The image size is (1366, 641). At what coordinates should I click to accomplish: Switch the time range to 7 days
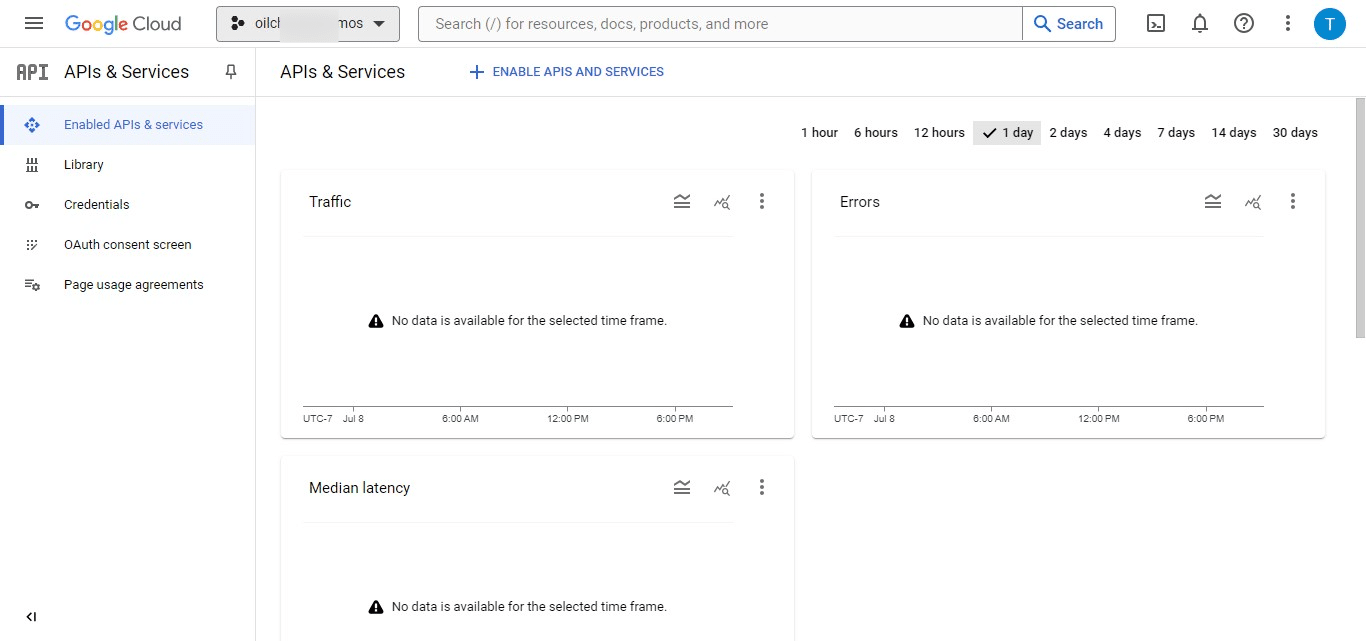tap(1176, 132)
